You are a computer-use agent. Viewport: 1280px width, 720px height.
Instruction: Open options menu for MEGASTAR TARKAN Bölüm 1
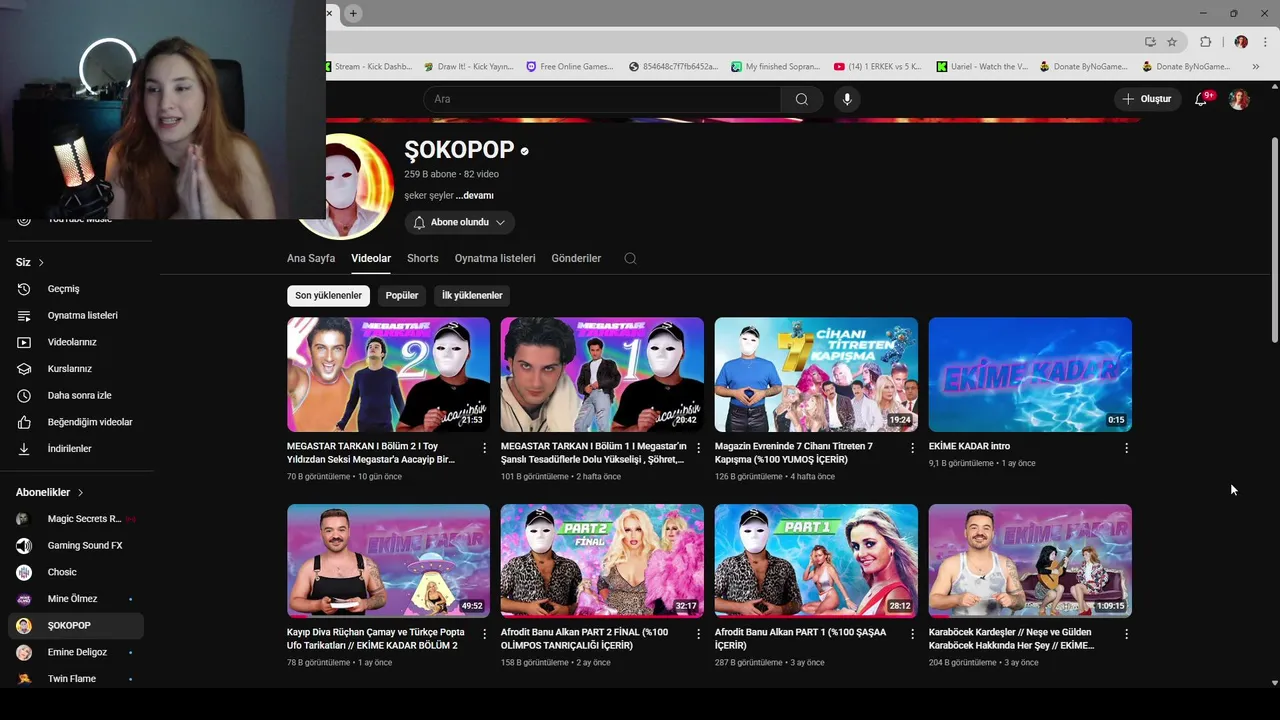(699, 448)
